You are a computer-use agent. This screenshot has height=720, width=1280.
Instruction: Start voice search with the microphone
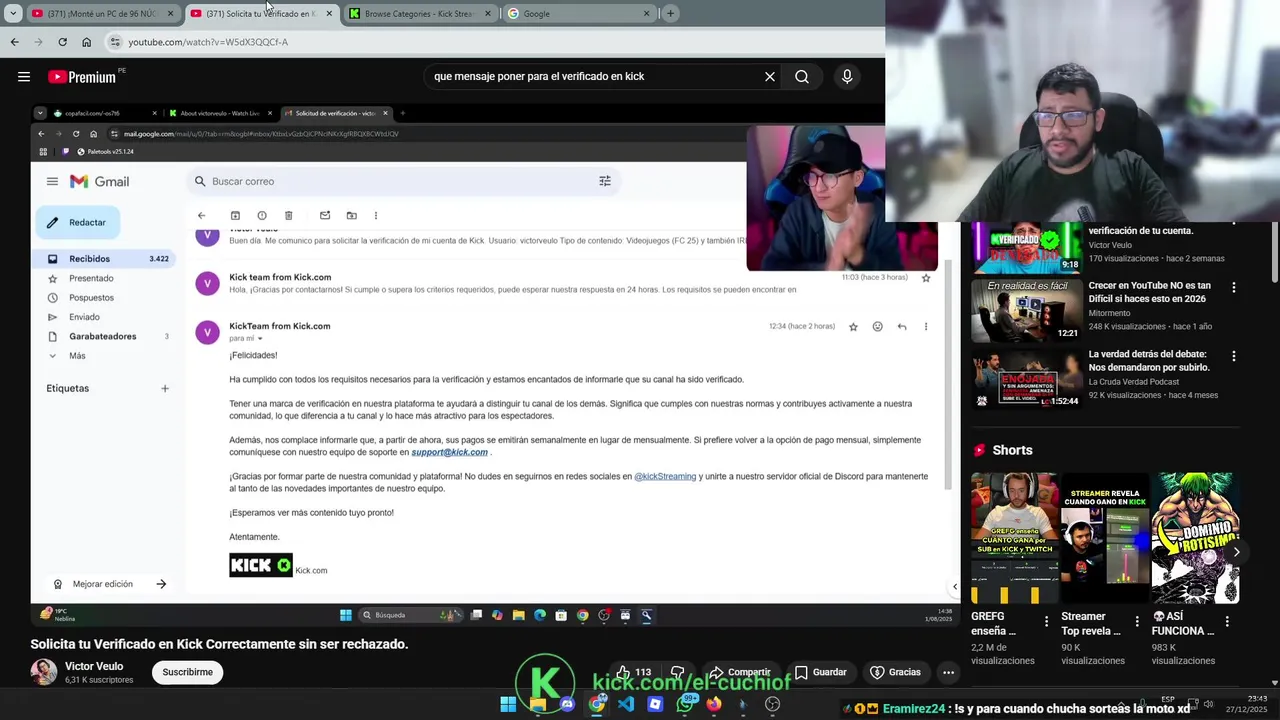847,77
